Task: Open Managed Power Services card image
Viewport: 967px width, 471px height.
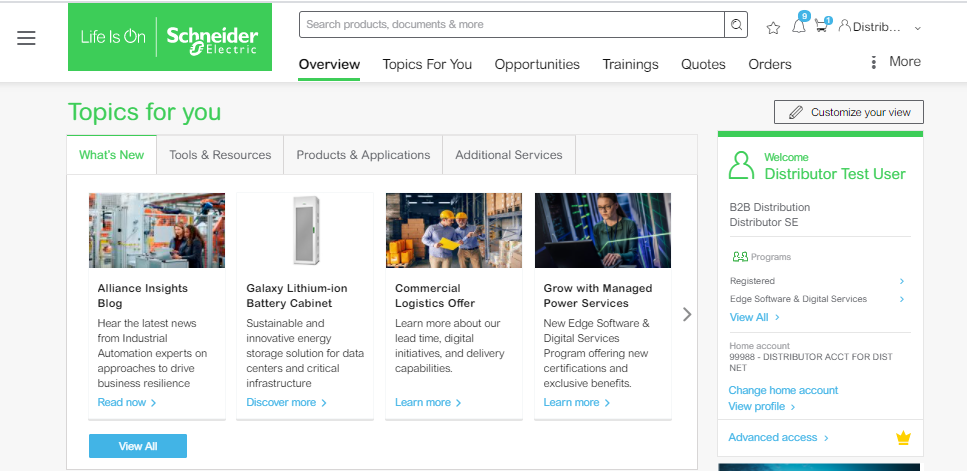Action: [x=603, y=230]
